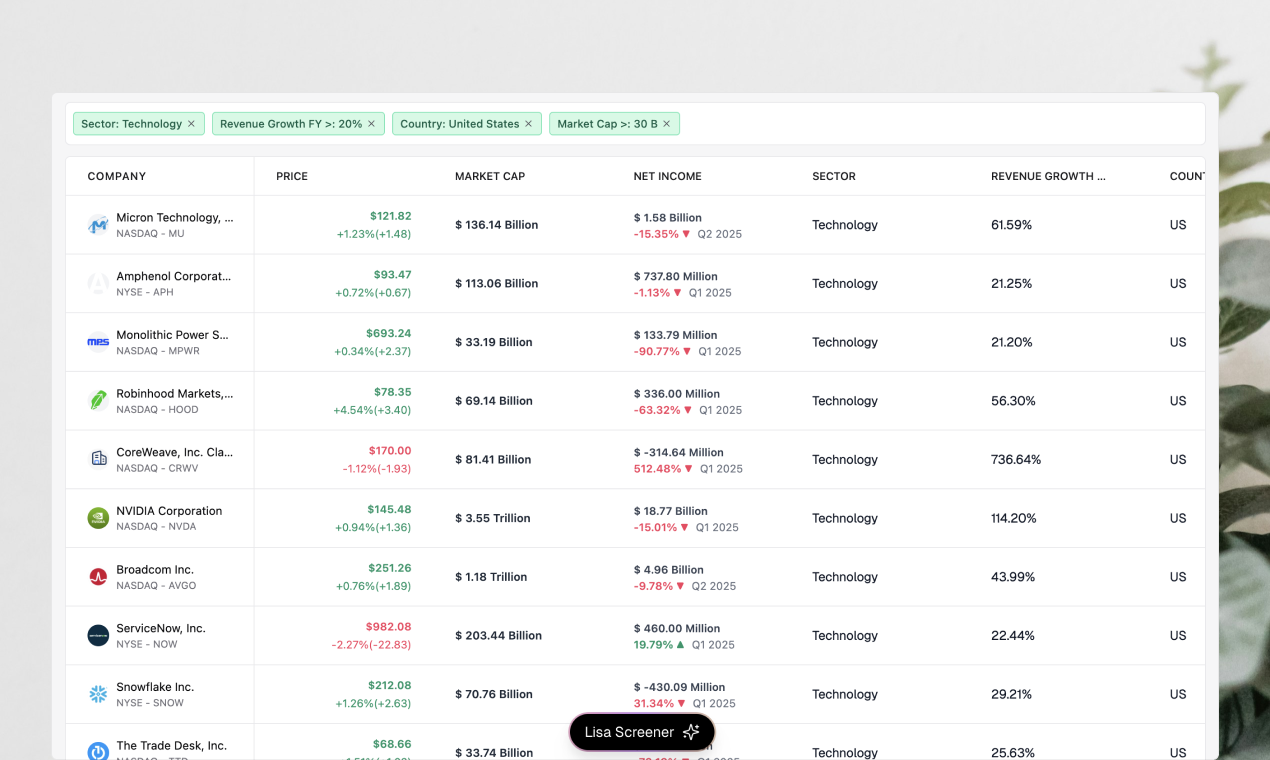1270x760 pixels.
Task: Click Snowflake's market cap $ 70.76 Billion
Action: tap(494, 694)
